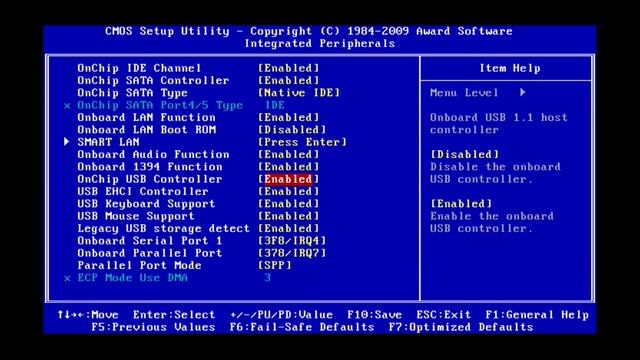Select the Parallel Port Mode label
Screen dimensions: 640x360
point(139,265)
